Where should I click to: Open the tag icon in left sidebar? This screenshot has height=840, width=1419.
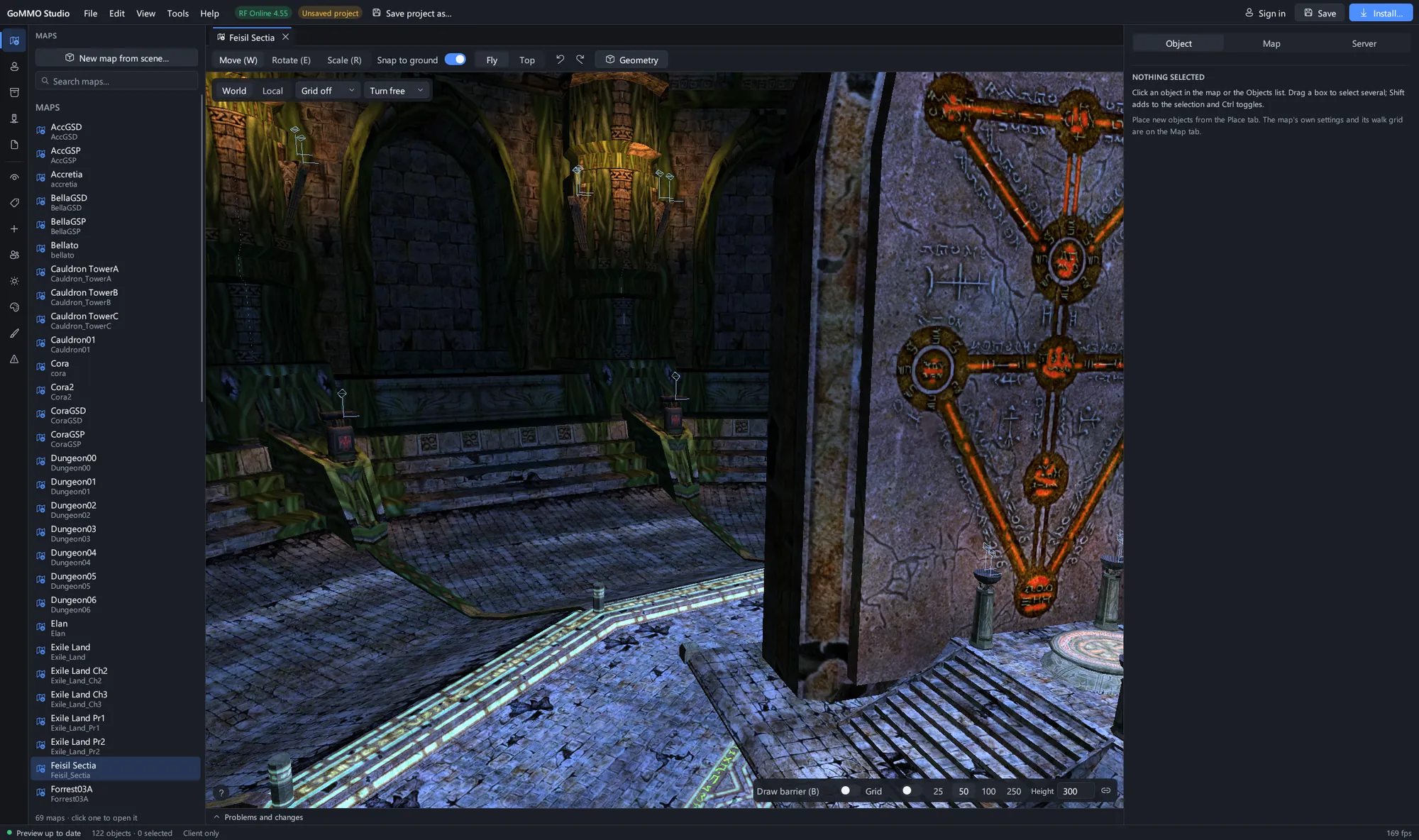(x=14, y=203)
